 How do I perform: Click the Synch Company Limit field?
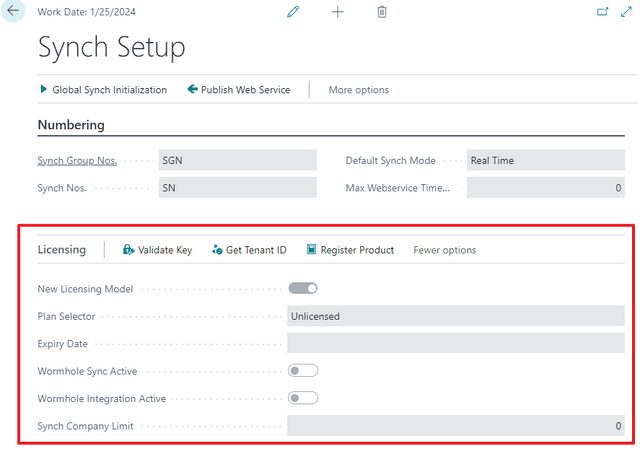[x=456, y=425]
